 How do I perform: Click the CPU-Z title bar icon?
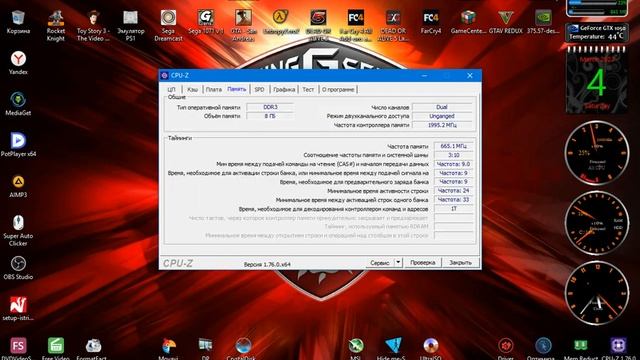(x=164, y=75)
